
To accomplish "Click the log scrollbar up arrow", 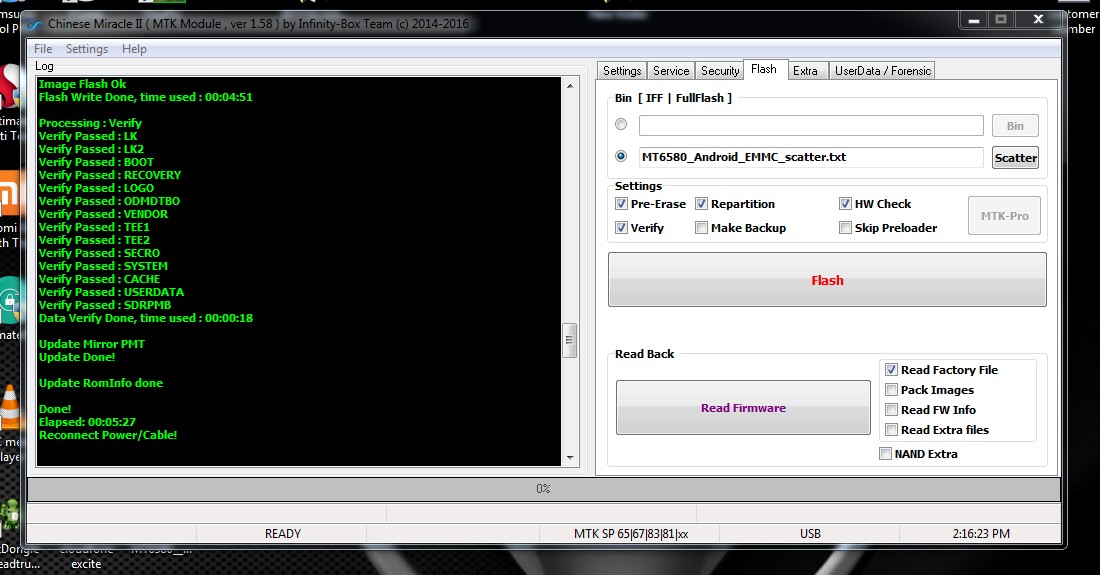I will click(570, 86).
